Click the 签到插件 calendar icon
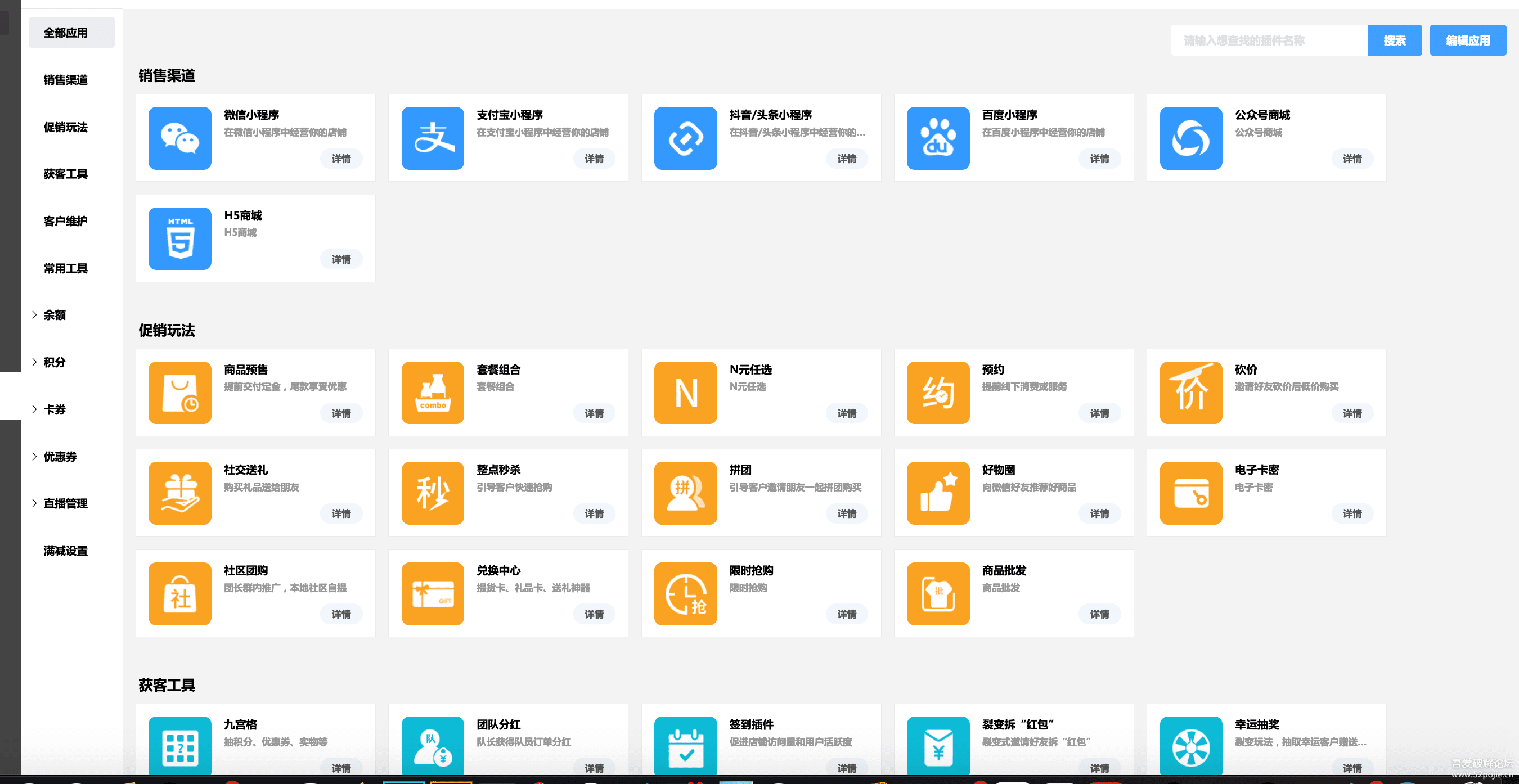Viewport: 1519px width, 784px height. click(x=686, y=746)
